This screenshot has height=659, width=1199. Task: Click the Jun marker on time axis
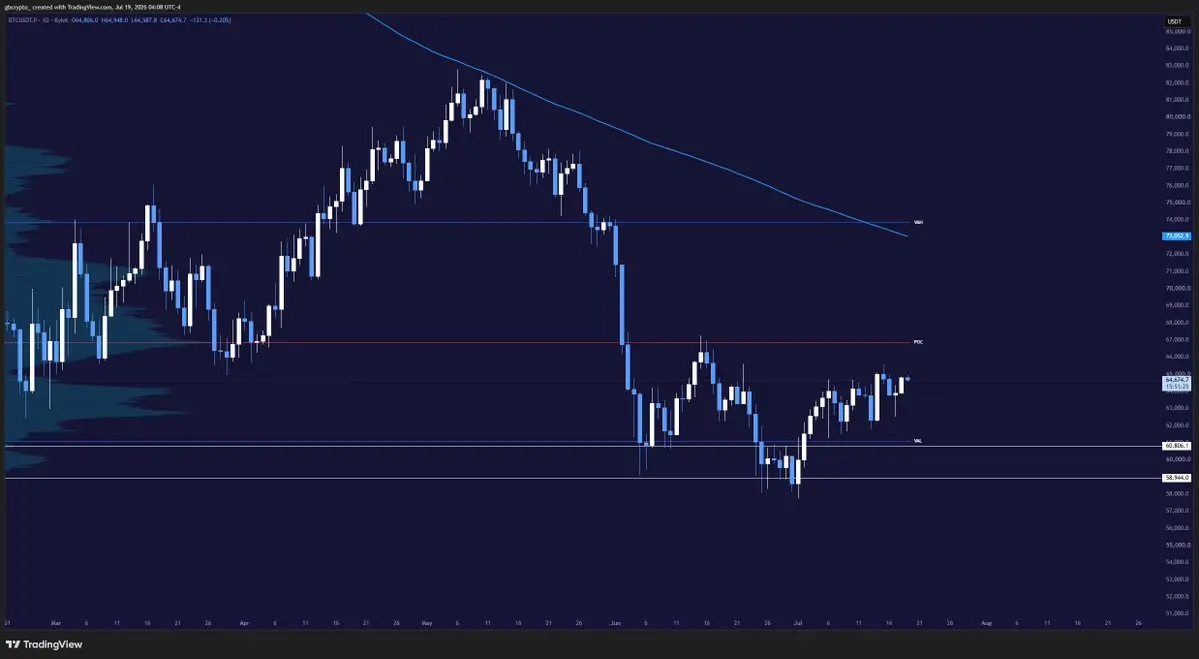(x=616, y=623)
